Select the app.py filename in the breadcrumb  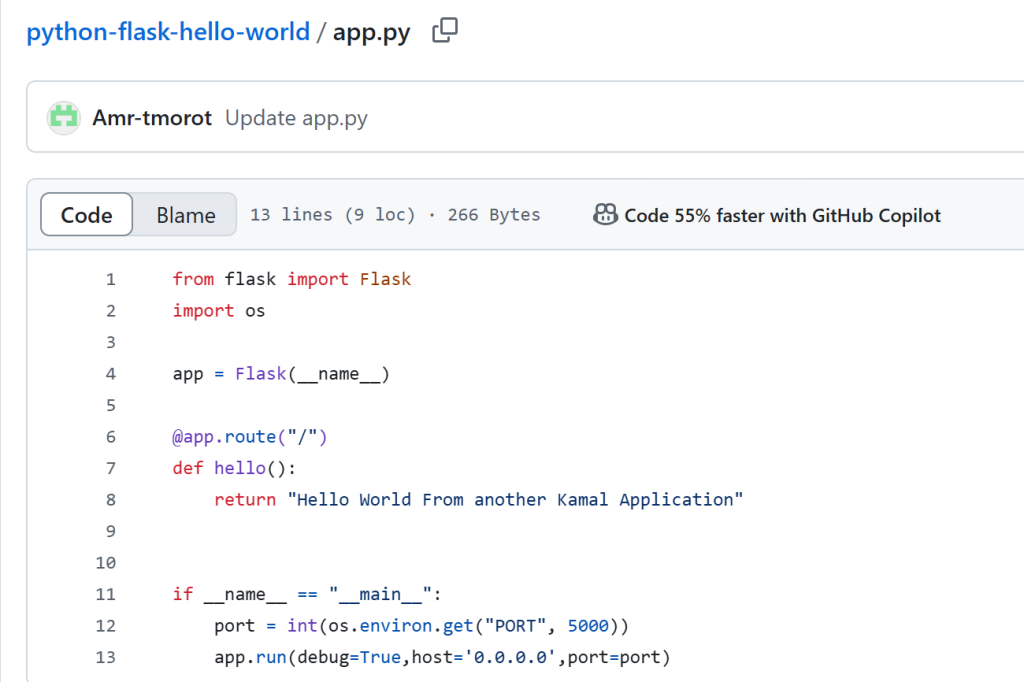click(x=372, y=32)
